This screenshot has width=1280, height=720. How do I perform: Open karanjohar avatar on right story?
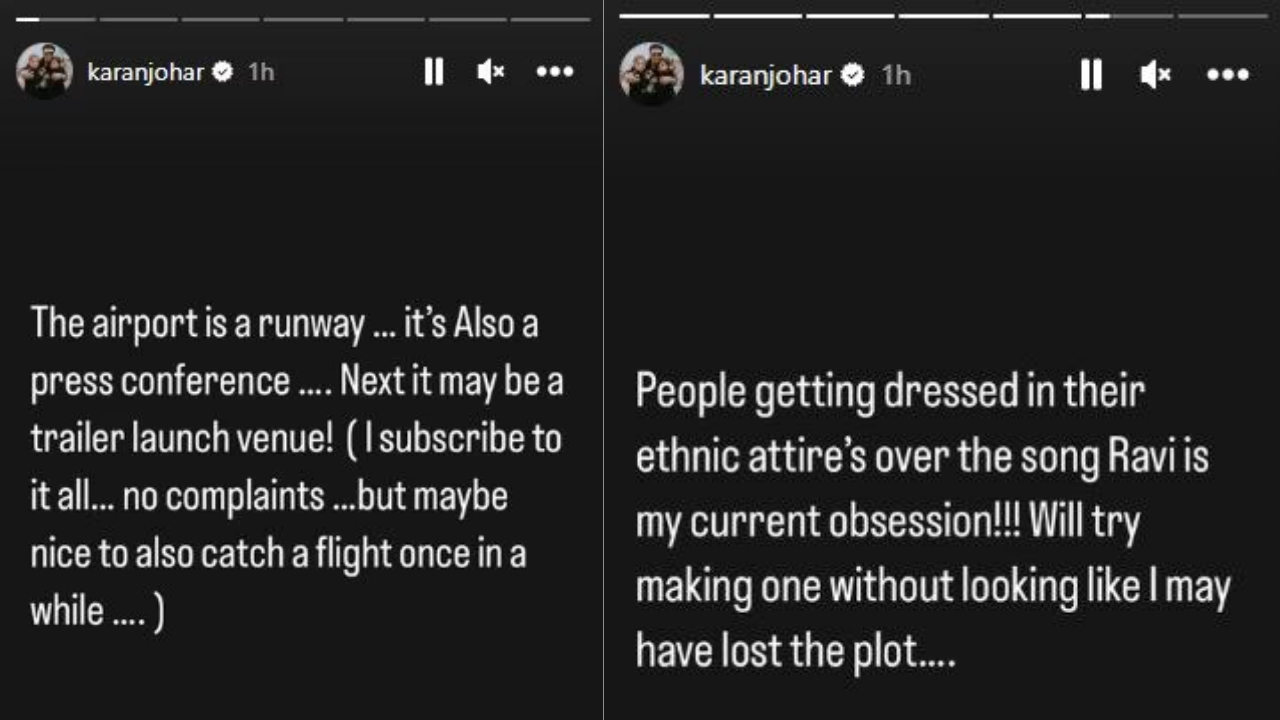(x=651, y=75)
